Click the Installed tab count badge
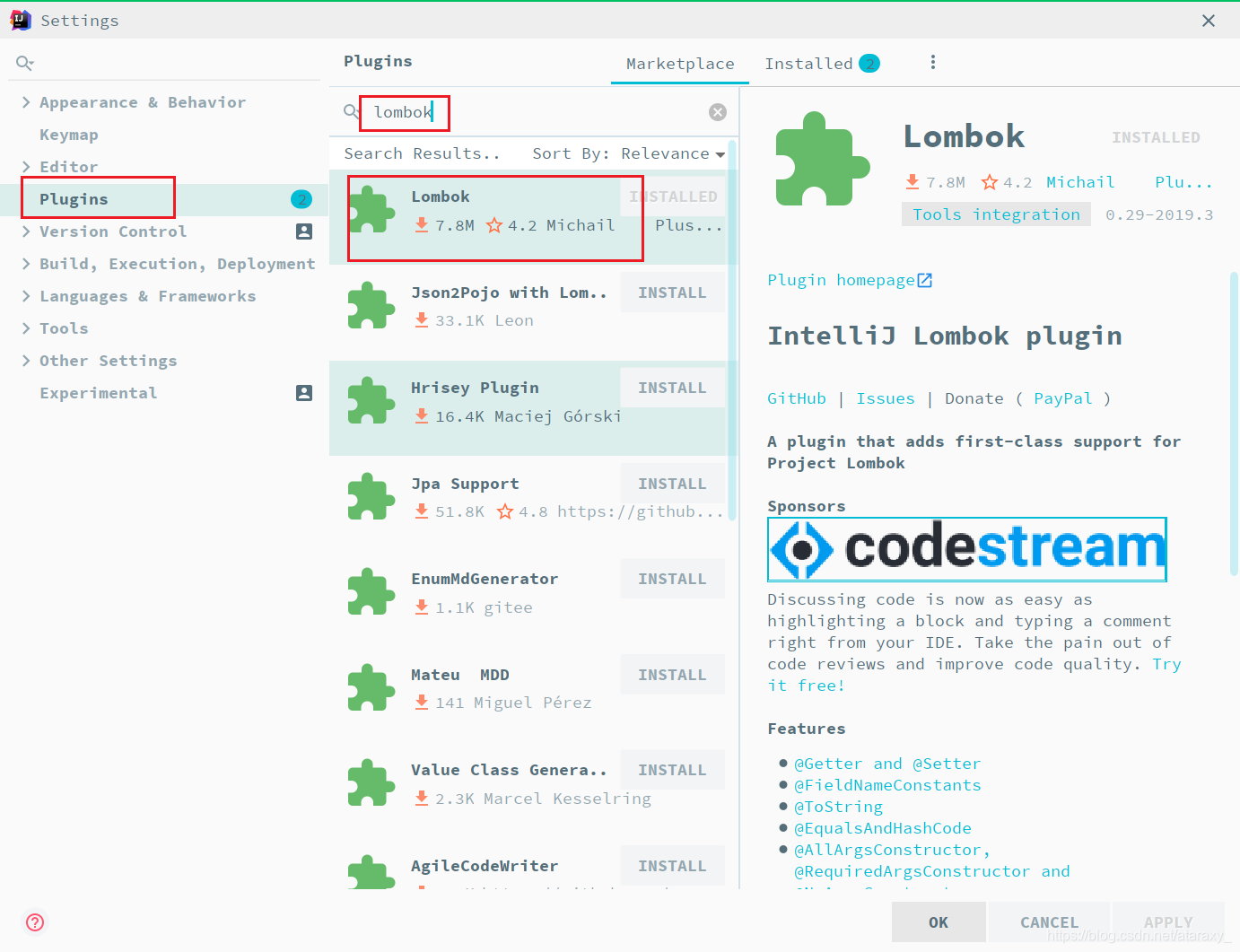 click(x=869, y=64)
